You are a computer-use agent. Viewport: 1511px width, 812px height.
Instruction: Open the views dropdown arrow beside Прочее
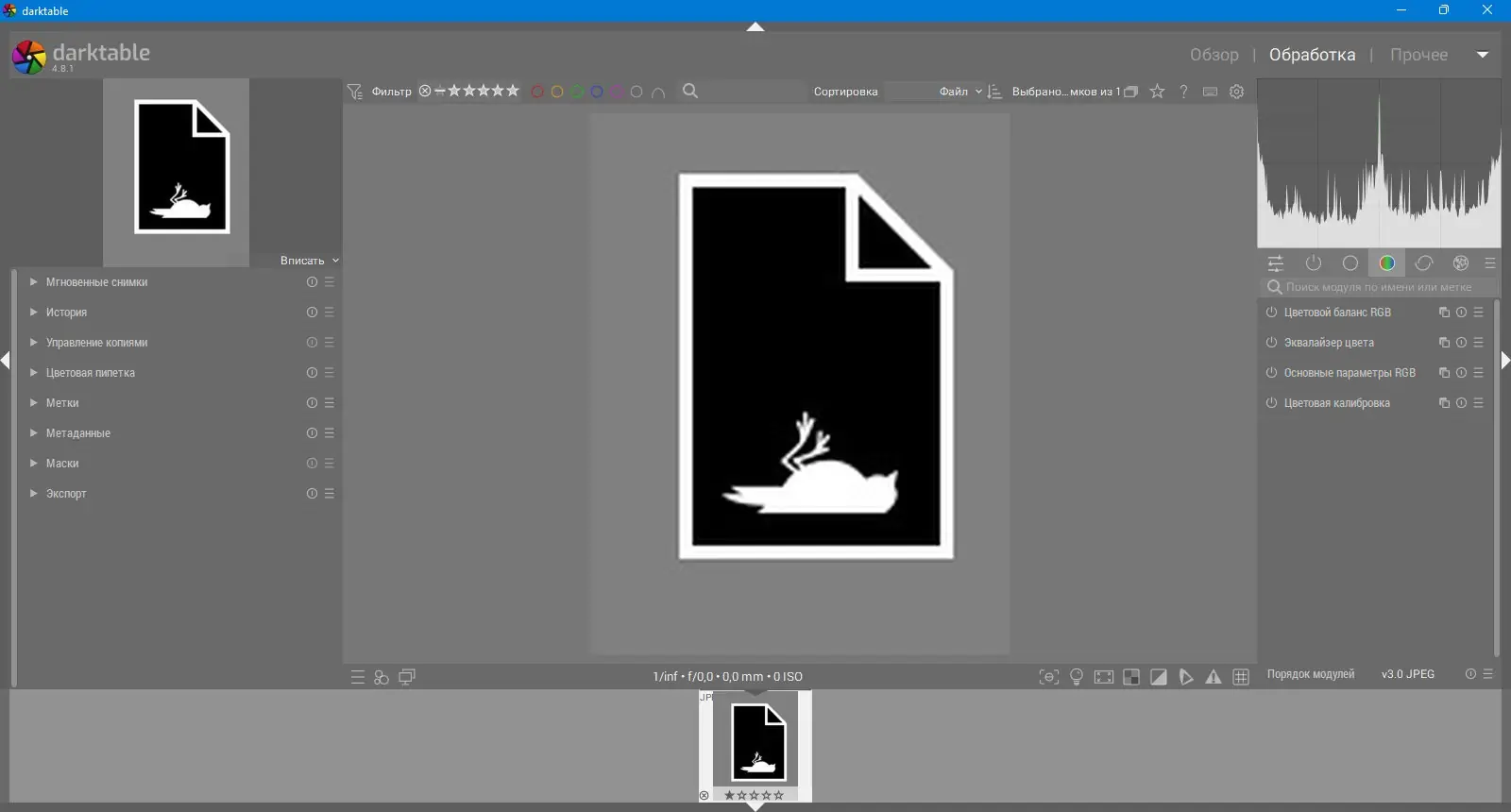tap(1483, 55)
